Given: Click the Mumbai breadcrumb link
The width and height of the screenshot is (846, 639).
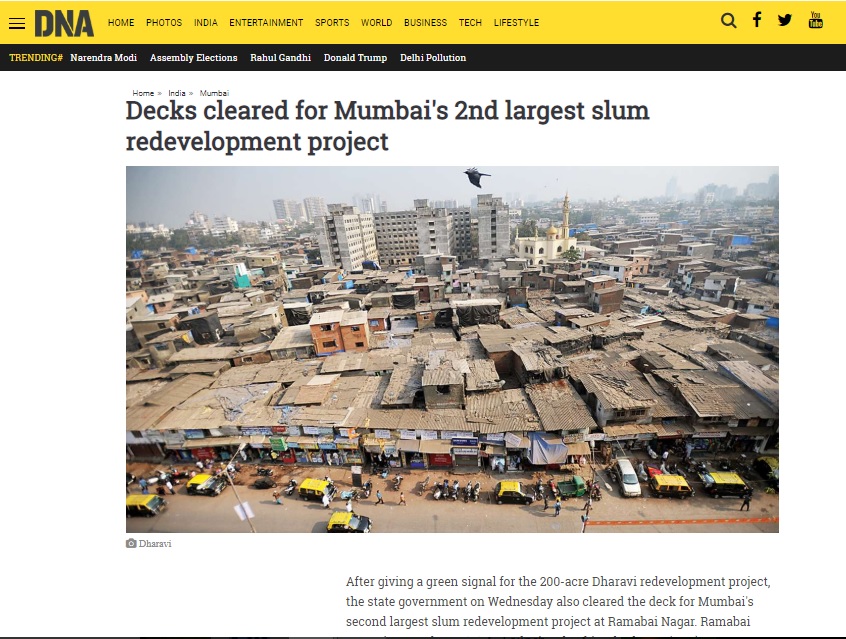Looking at the screenshot, I should click(x=214, y=93).
